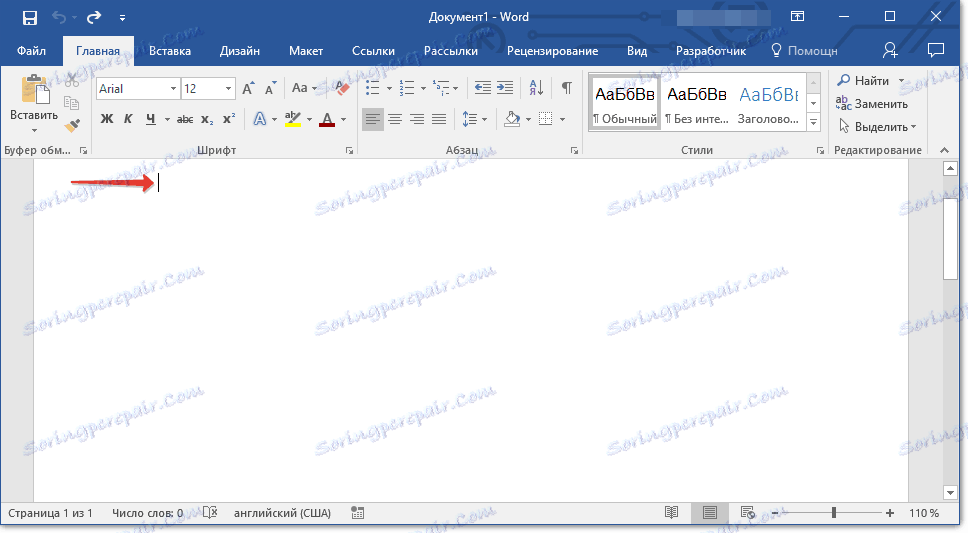Image resolution: width=968 pixels, height=533 pixels.
Task: Click the Shading paint bucket icon
Action: [512, 119]
